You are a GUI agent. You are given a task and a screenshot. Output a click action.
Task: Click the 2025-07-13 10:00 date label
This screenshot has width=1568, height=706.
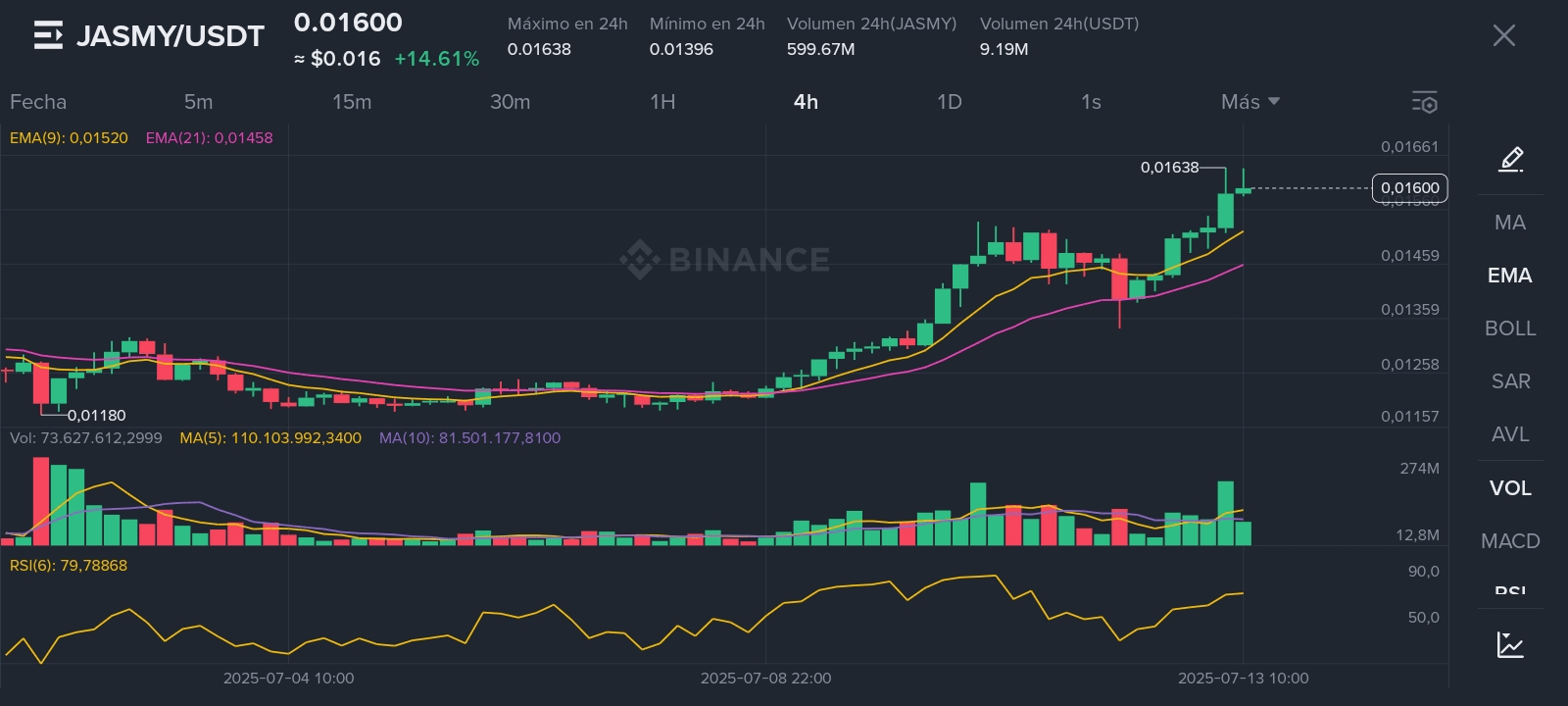click(1243, 679)
